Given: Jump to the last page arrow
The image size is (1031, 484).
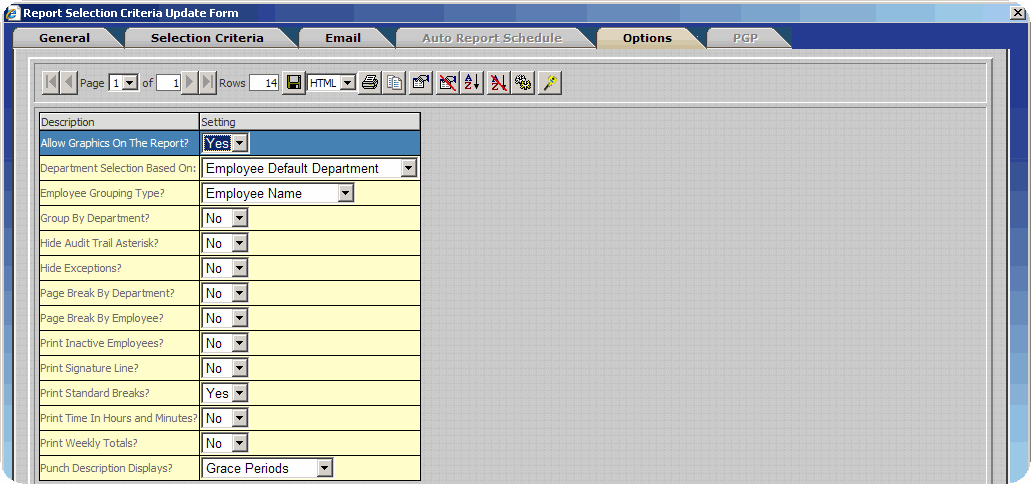Looking at the screenshot, I should tap(208, 83).
